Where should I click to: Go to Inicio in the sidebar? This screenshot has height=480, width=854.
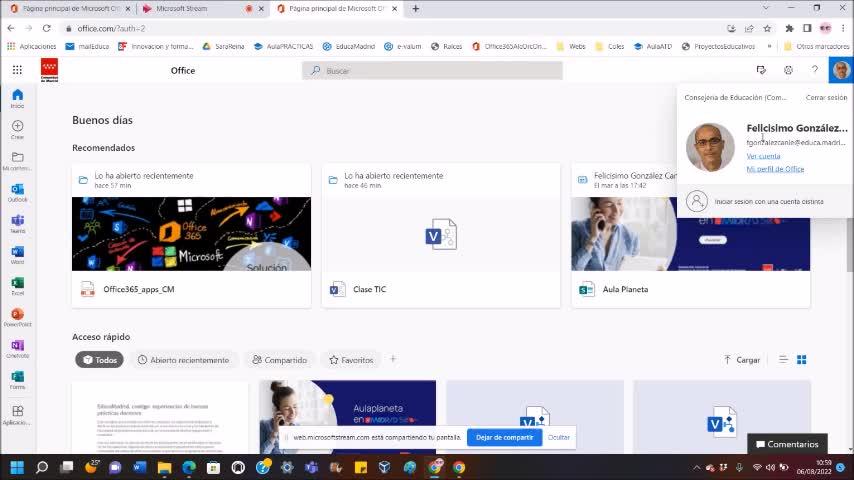point(17,99)
